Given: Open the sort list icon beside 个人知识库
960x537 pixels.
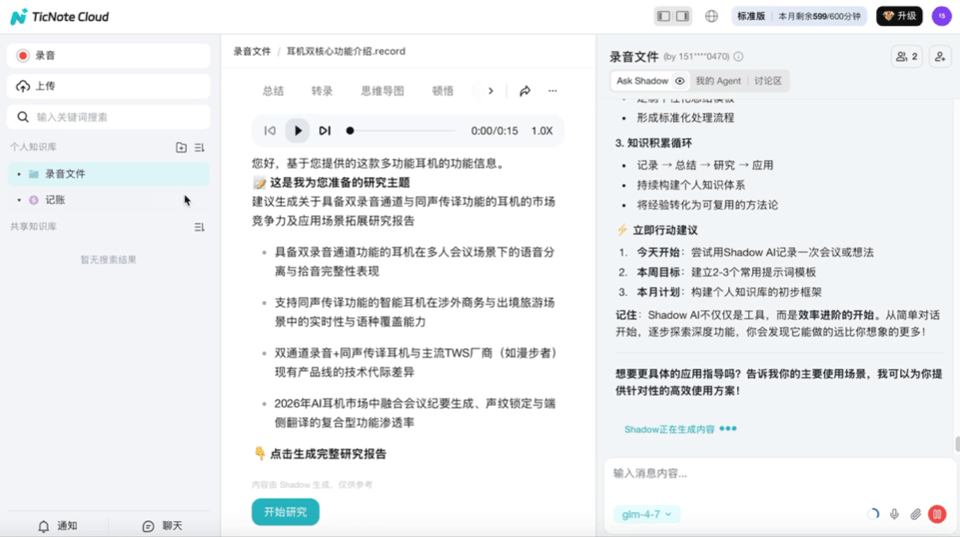Looking at the screenshot, I should (200, 148).
